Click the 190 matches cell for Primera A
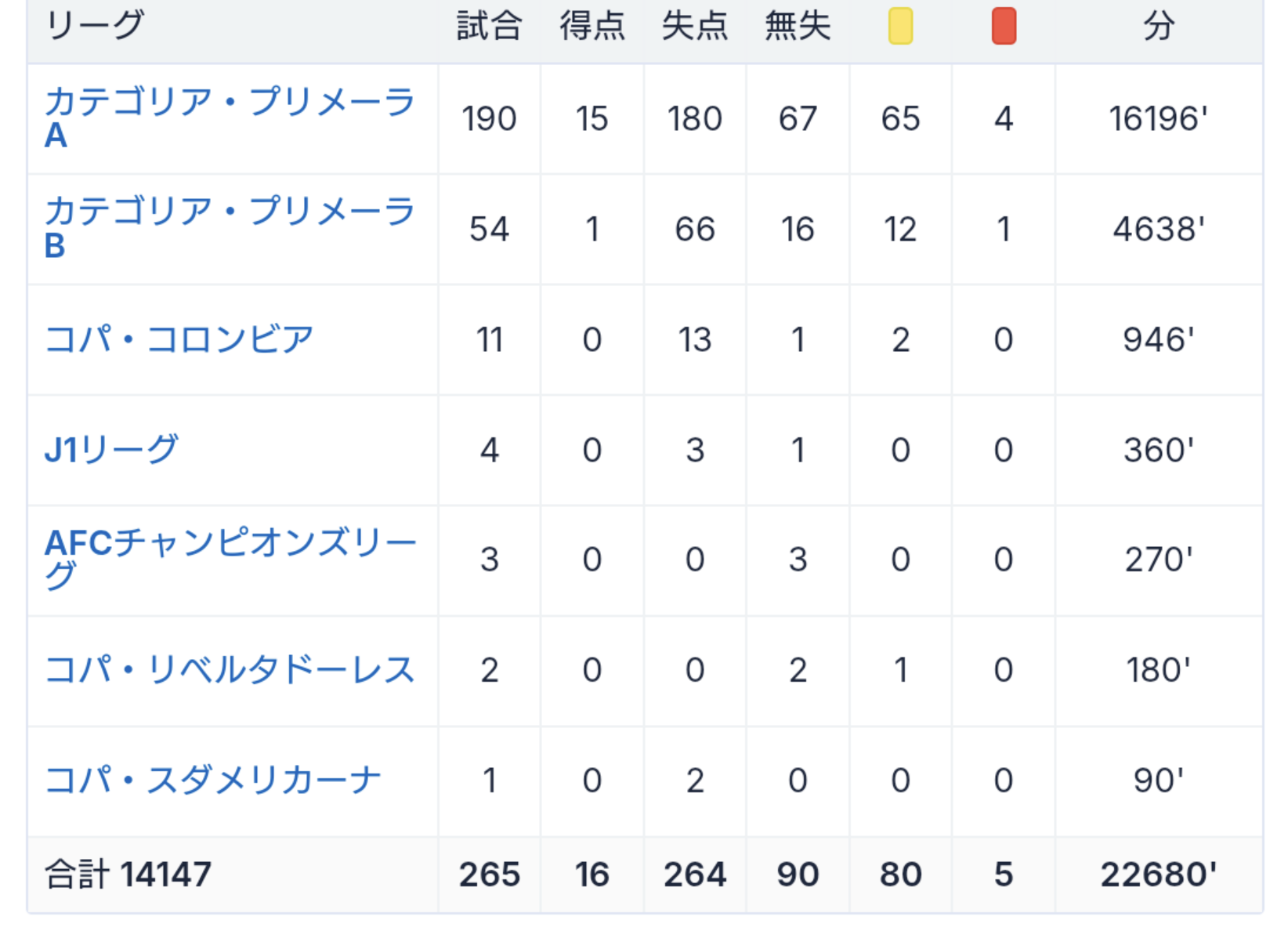 pyautogui.click(x=489, y=119)
